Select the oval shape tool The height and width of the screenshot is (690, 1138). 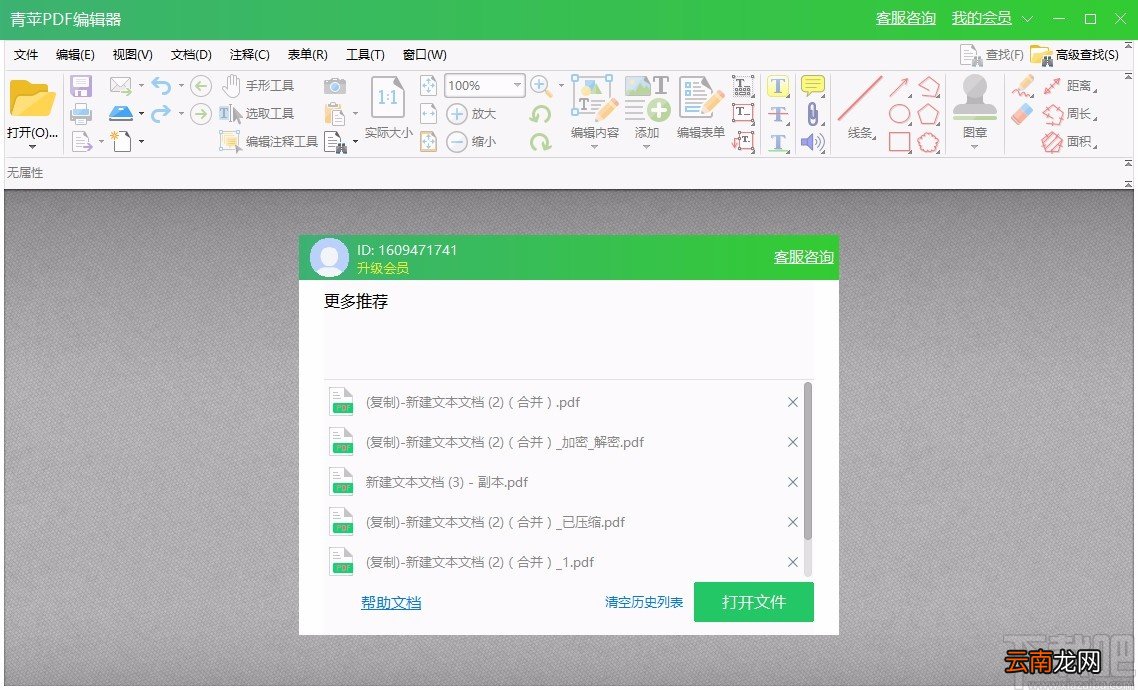pos(899,115)
